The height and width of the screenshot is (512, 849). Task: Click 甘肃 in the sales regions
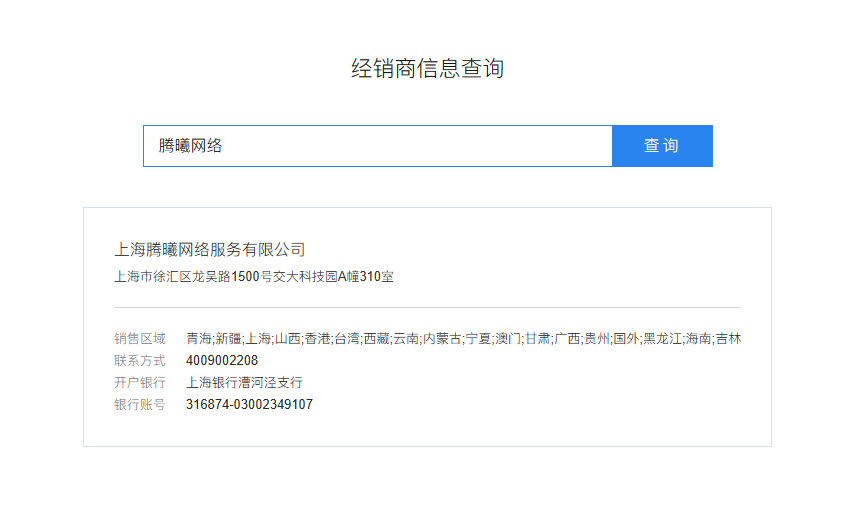[538, 339]
